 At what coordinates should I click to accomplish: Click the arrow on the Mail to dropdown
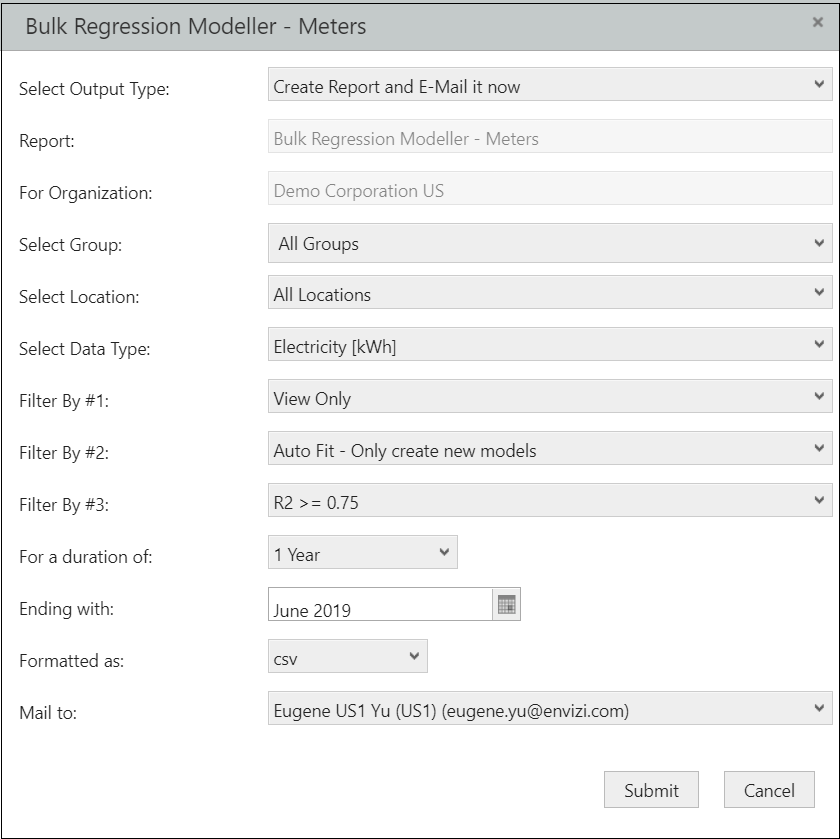pos(819,708)
